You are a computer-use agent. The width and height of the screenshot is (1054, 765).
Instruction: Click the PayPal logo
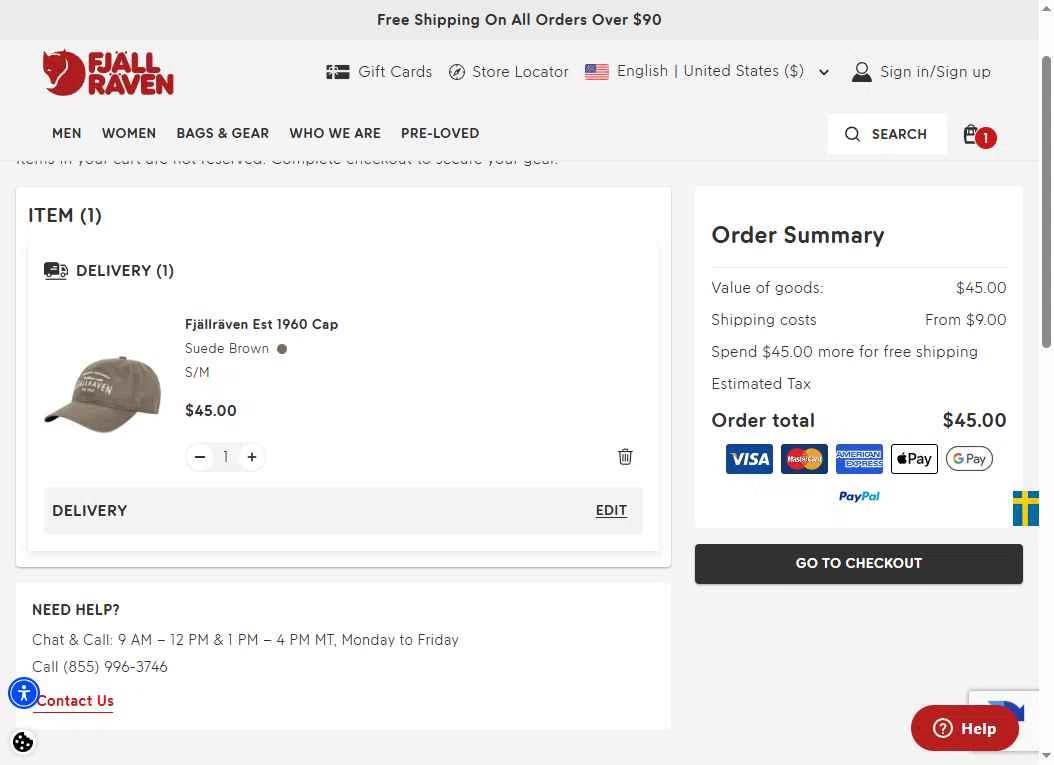coord(859,496)
